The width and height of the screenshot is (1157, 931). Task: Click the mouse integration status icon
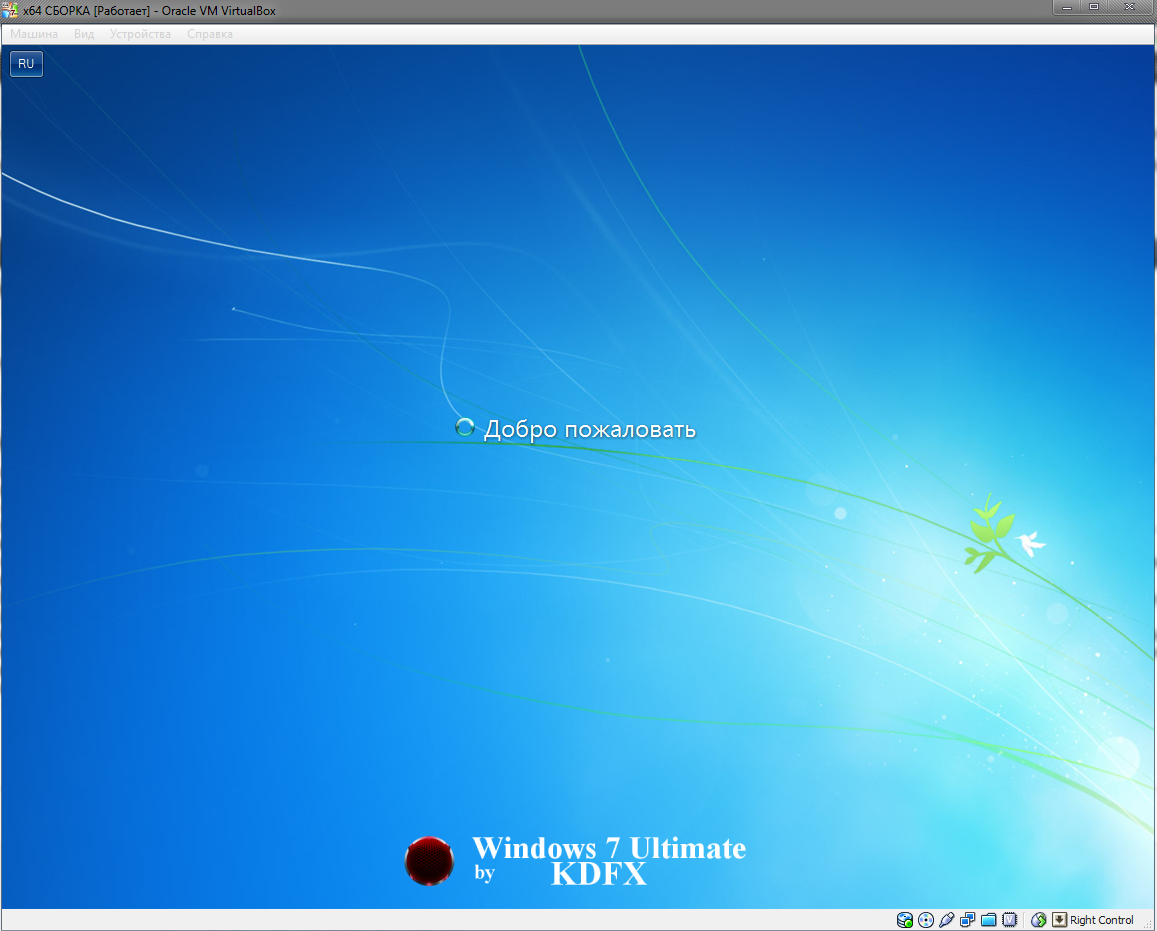click(x=1039, y=920)
